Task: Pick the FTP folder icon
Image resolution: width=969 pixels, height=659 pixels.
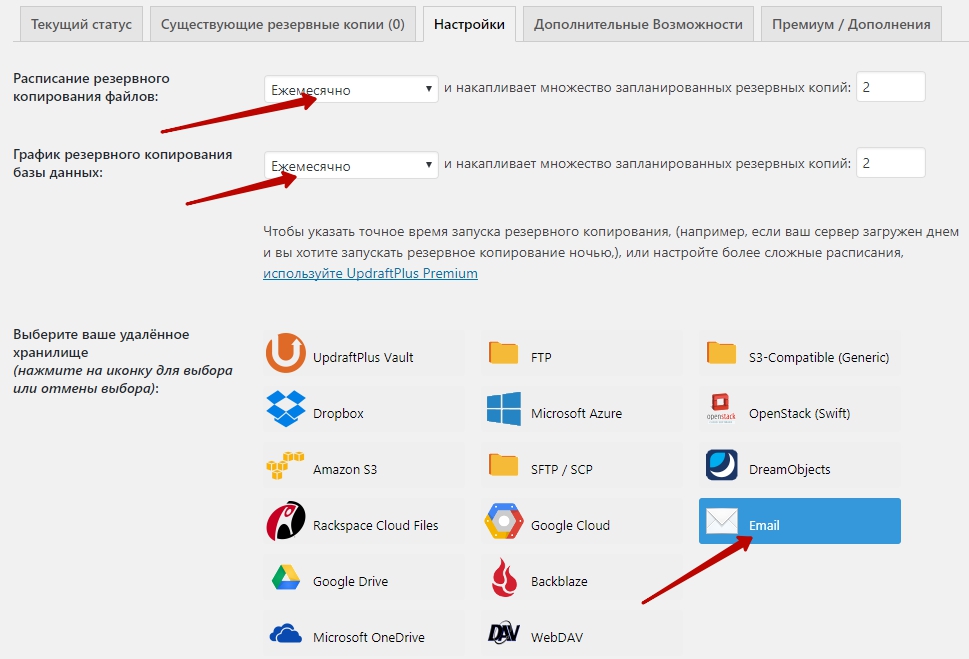Action: (x=504, y=352)
